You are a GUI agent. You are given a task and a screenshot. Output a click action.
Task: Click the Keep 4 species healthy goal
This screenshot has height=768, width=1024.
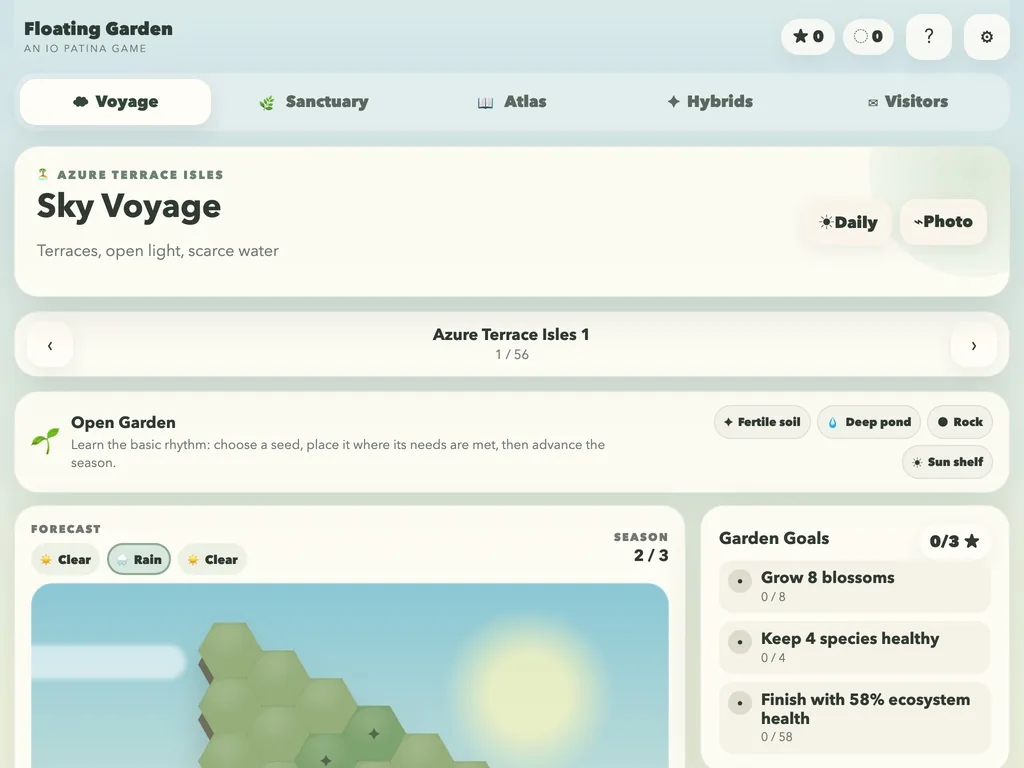[x=855, y=647]
